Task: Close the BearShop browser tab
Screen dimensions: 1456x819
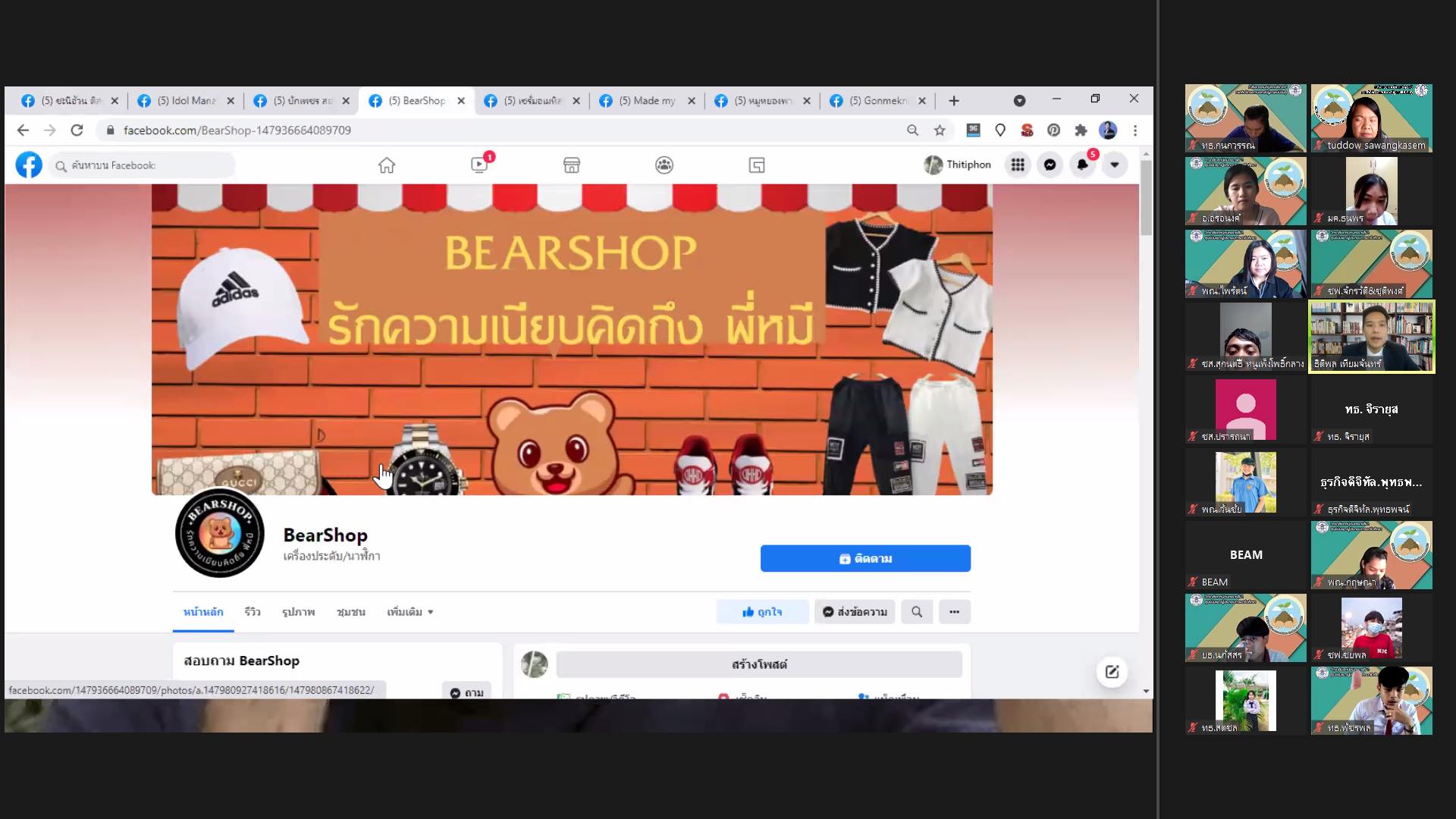Action: point(461,101)
